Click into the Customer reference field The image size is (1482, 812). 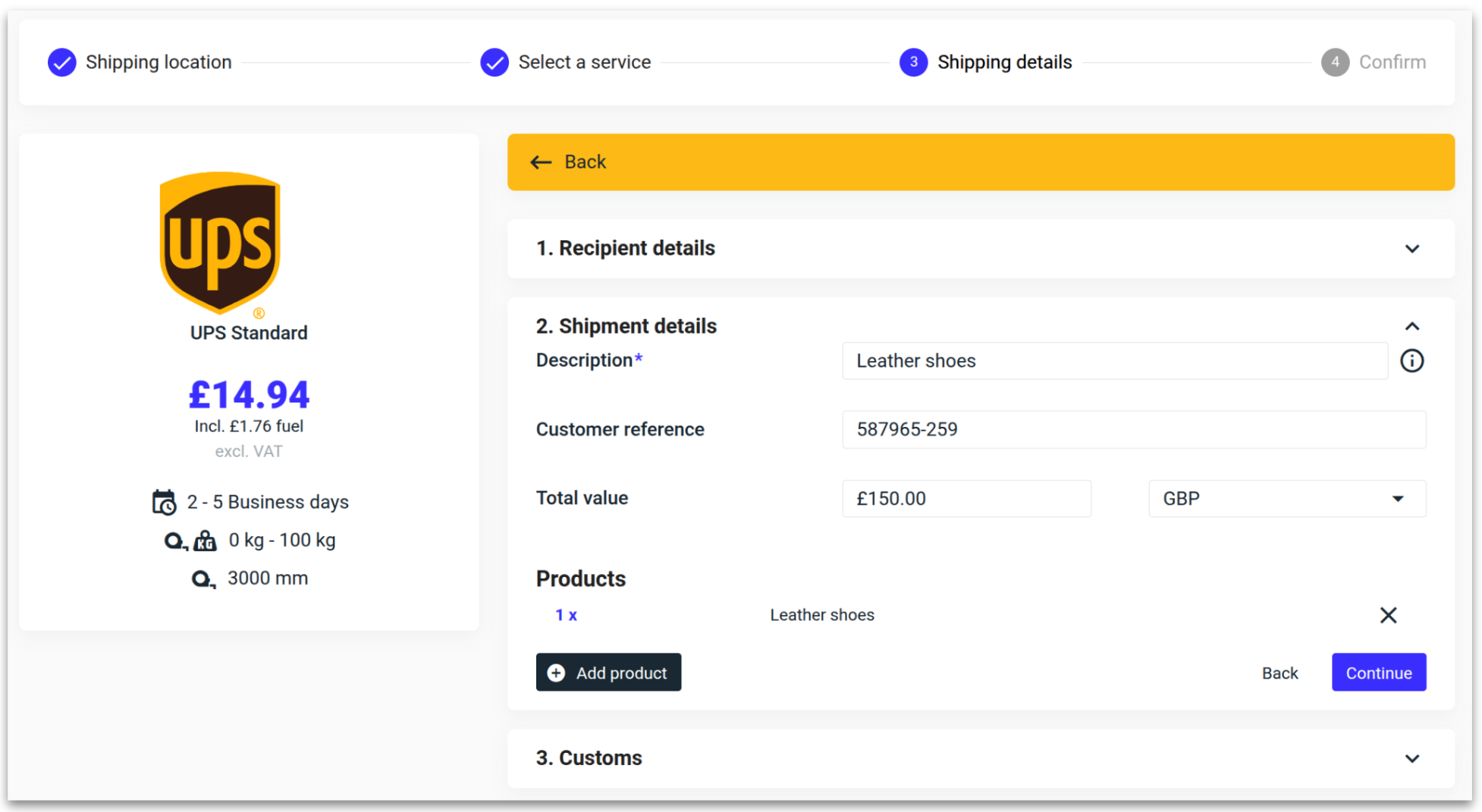point(1133,430)
